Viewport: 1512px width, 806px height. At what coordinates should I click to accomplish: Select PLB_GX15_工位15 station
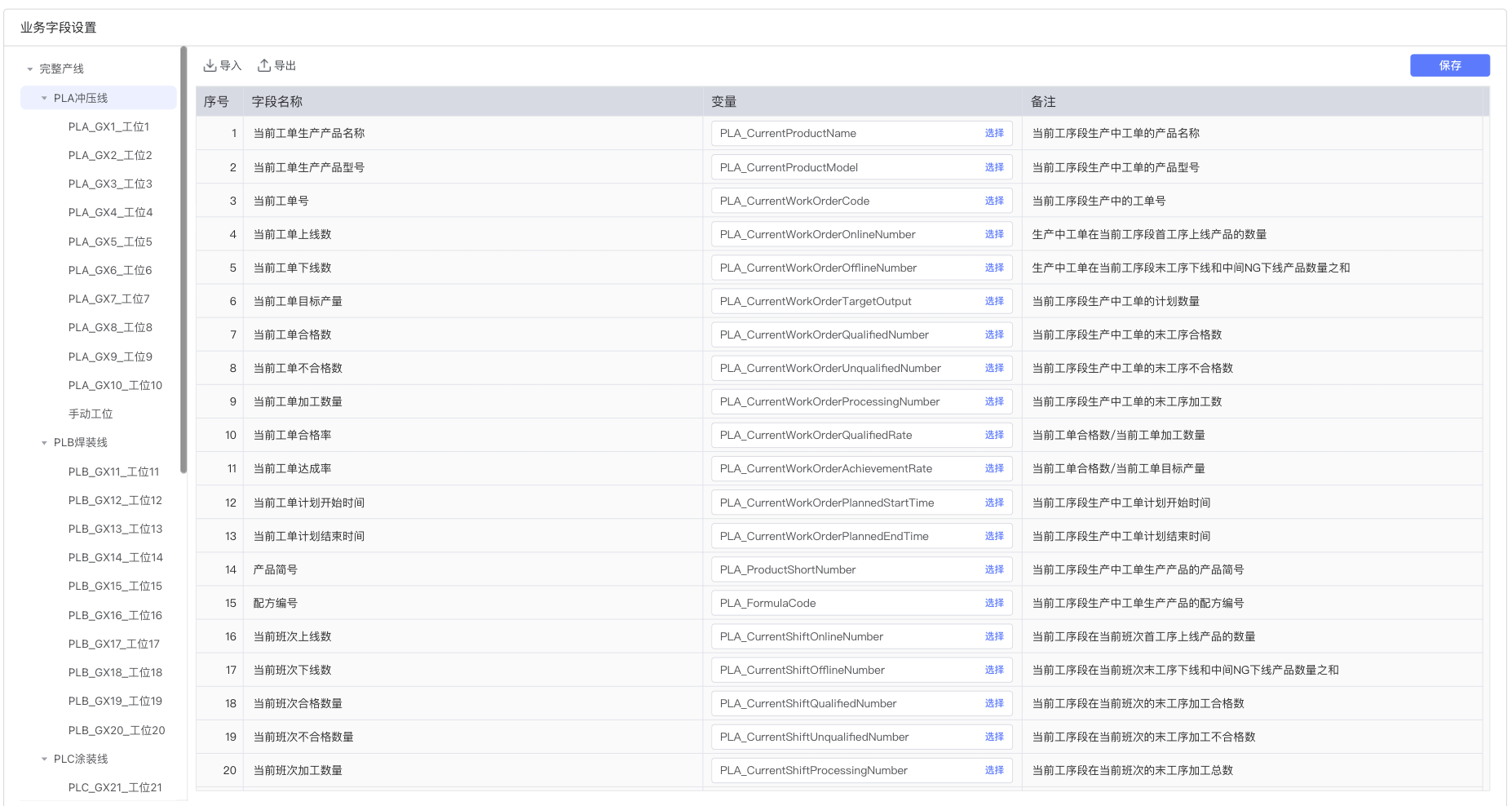coord(115,586)
